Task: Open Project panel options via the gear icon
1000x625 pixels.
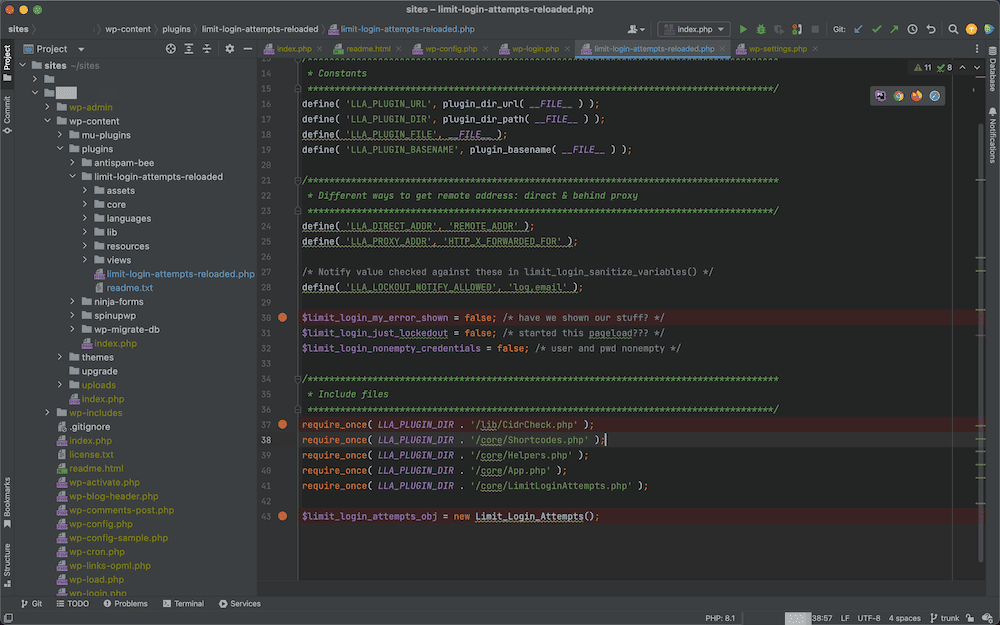Action: (x=229, y=48)
